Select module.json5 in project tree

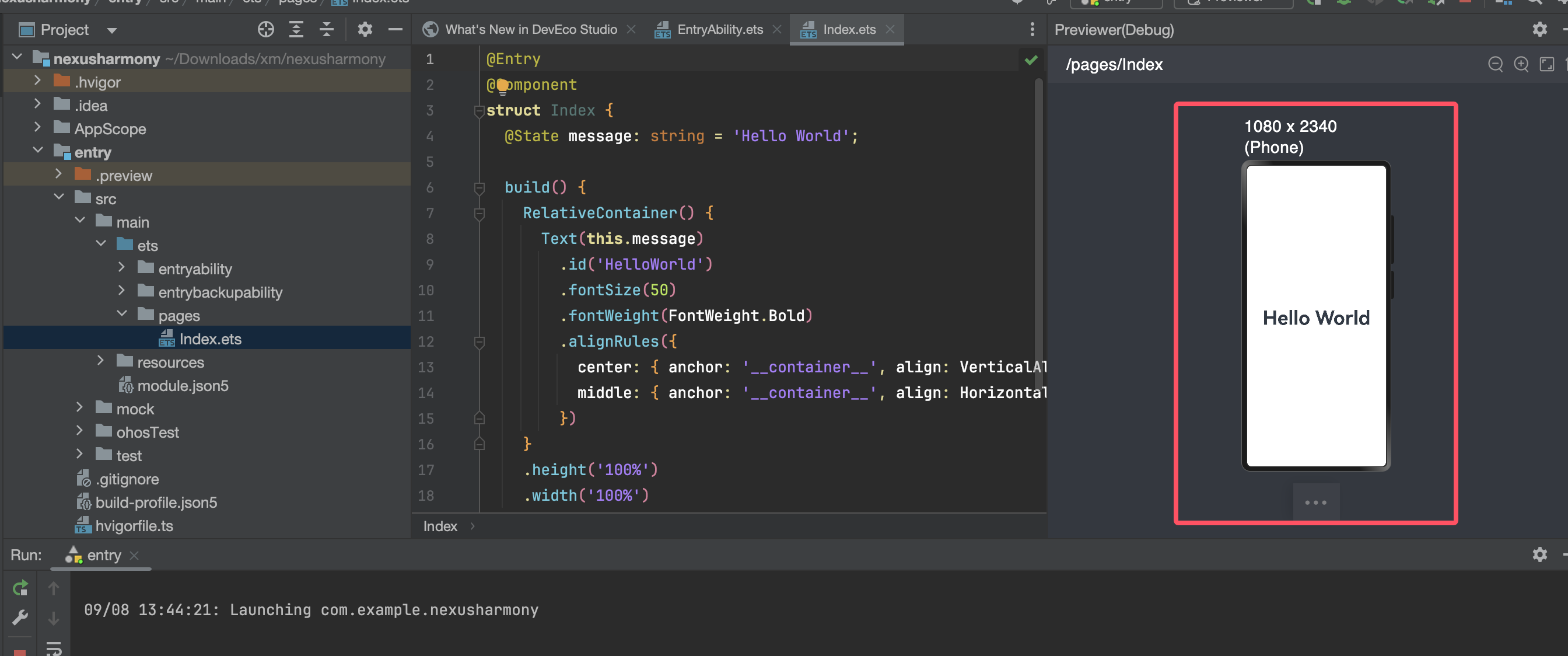point(182,386)
